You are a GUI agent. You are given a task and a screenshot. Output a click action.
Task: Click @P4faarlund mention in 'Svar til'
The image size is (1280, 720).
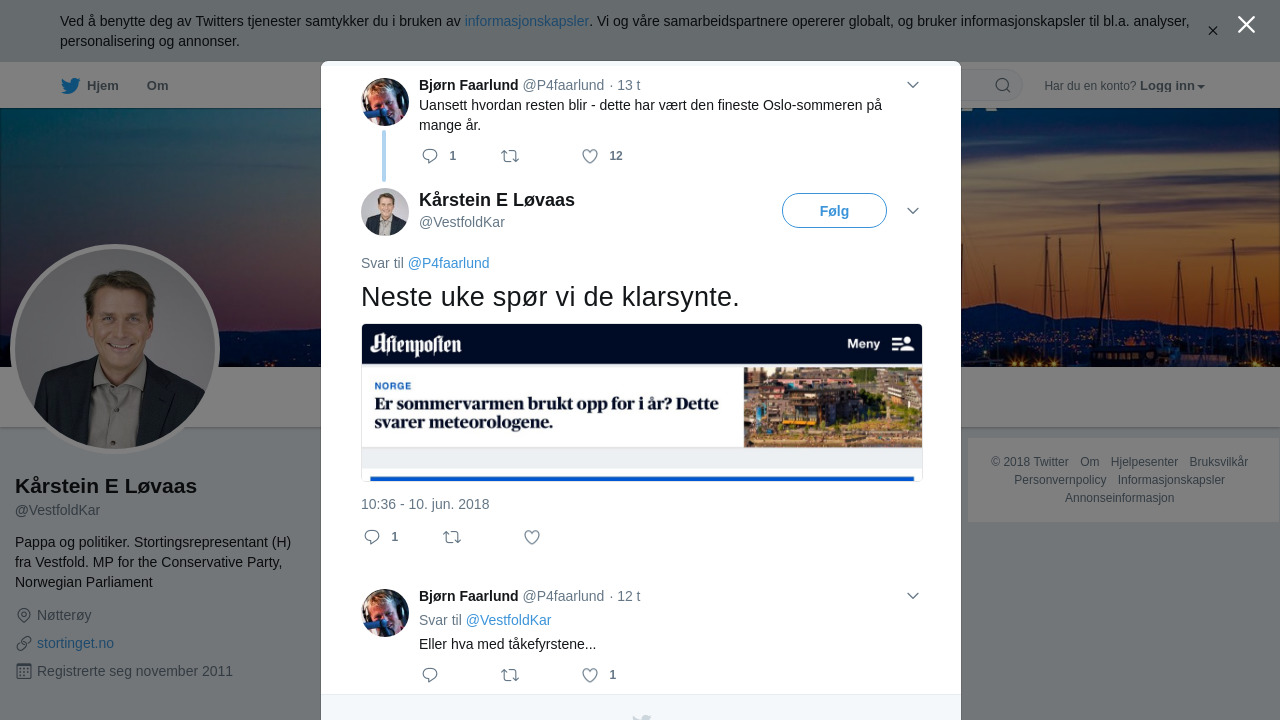click(448, 263)
